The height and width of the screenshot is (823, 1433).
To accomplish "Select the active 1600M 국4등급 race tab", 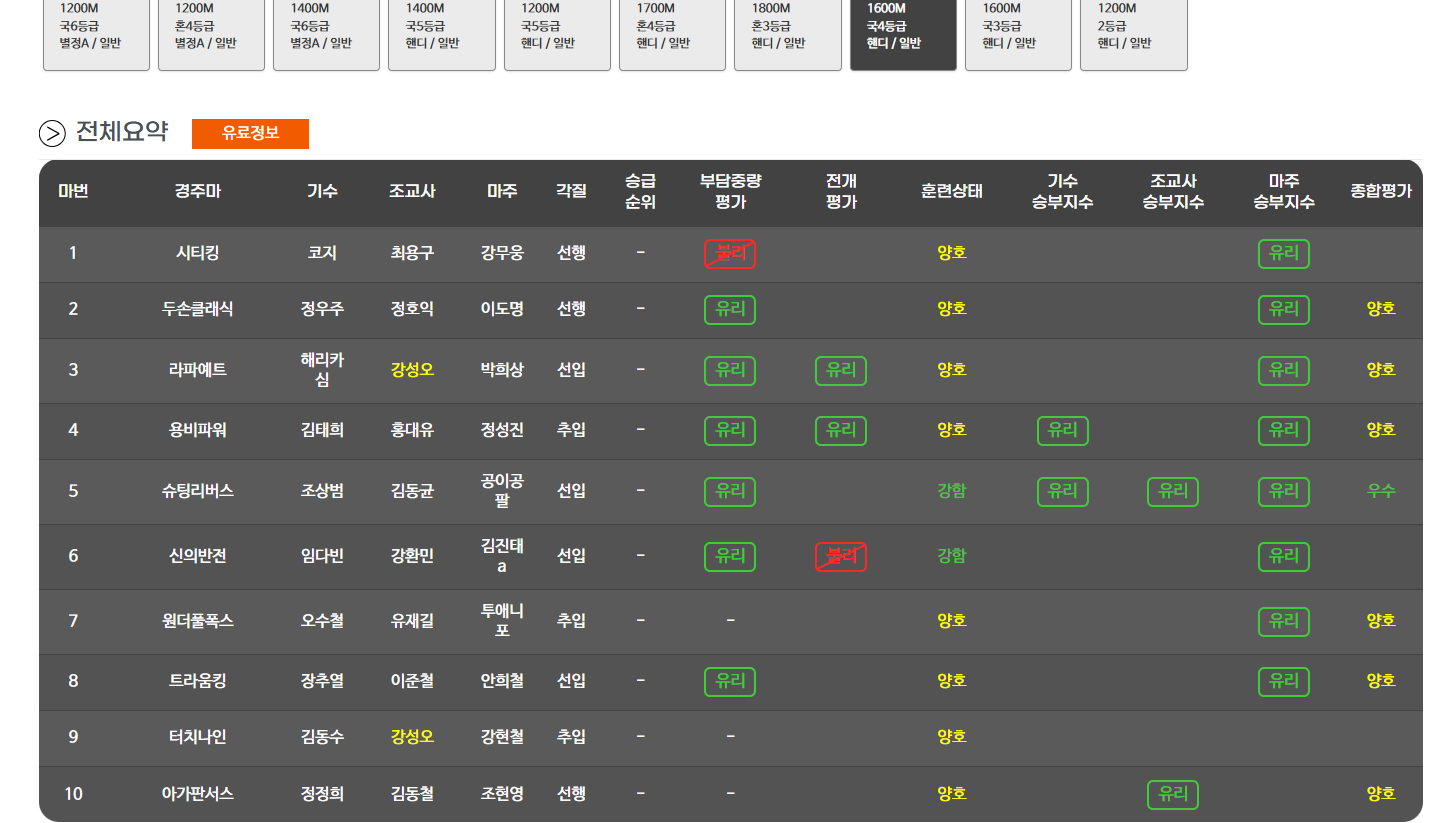I will 902,30.
